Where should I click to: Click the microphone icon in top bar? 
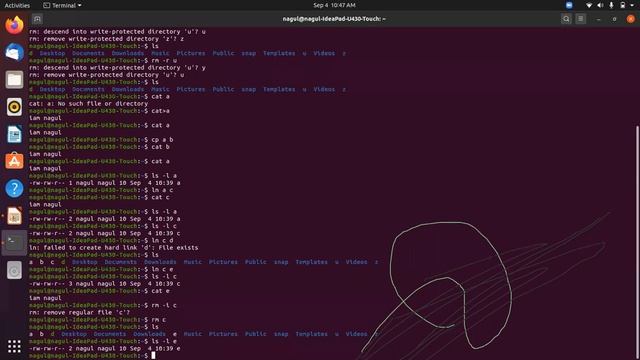coord(611,5)
